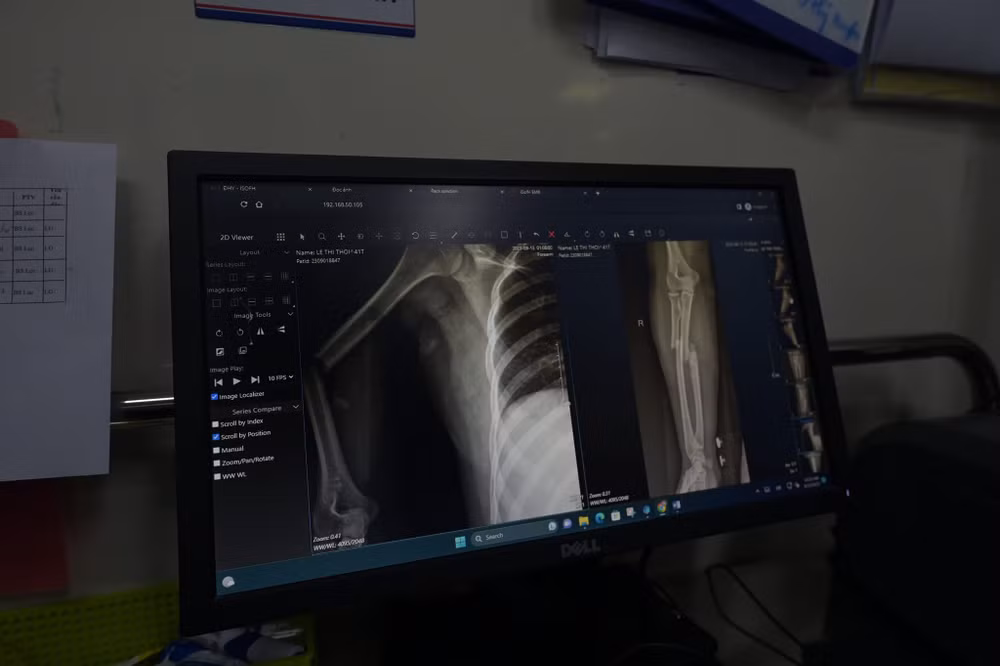The height and width of the screenshot is (666, 1000).
Task: Uncheck Scroll by Position checkbox
Action: (x=216, y=436)
